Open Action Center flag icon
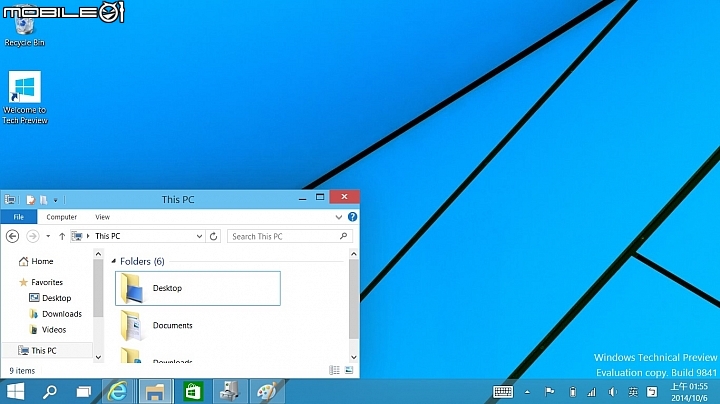 [549, 392]
